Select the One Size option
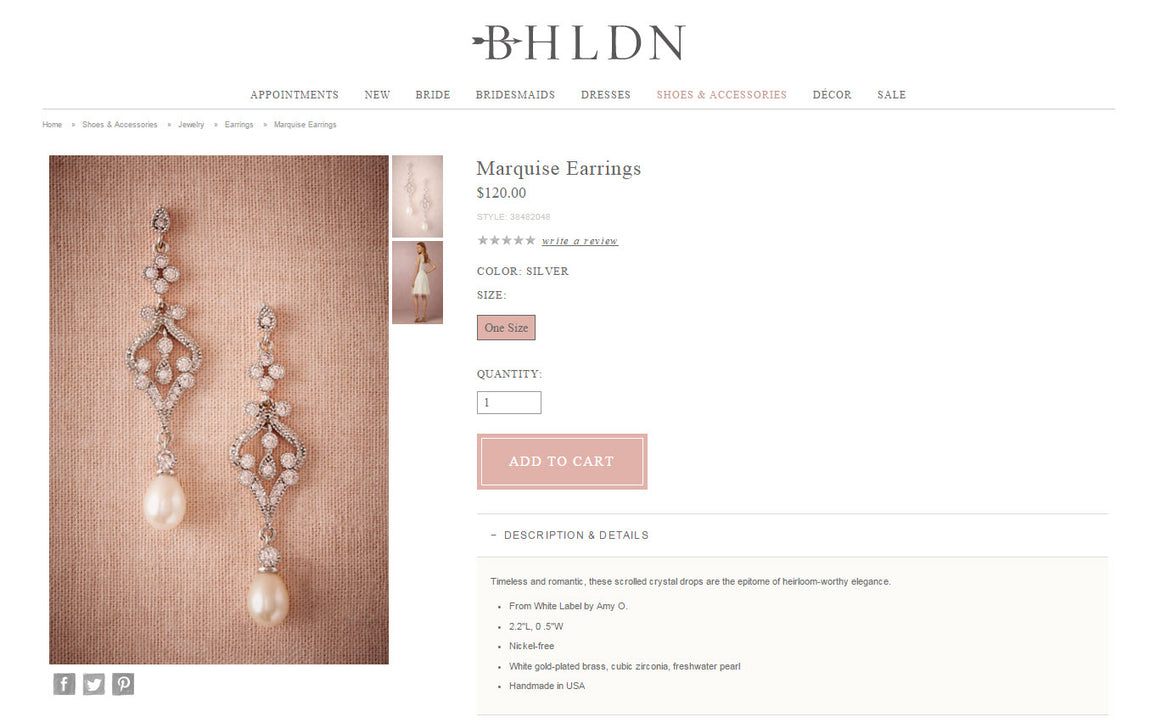1150x723 pixels. pos(506,328)
